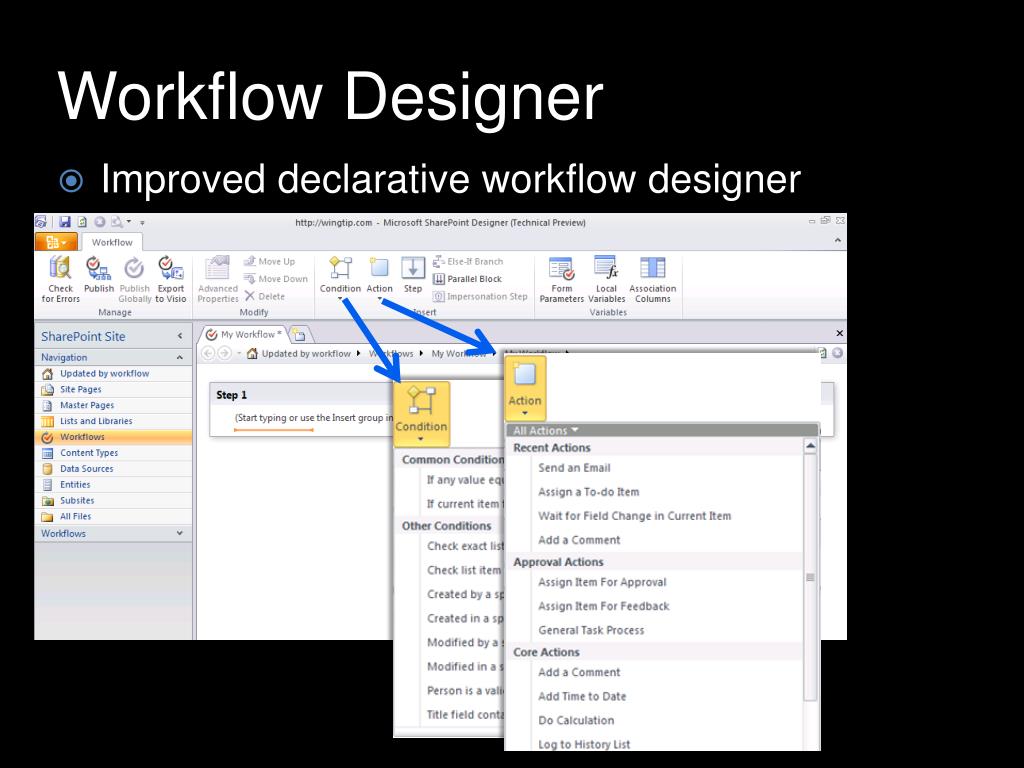Open All Actions filter dropdown
This screenshot has height=768, width=1024.
(545, 430)
